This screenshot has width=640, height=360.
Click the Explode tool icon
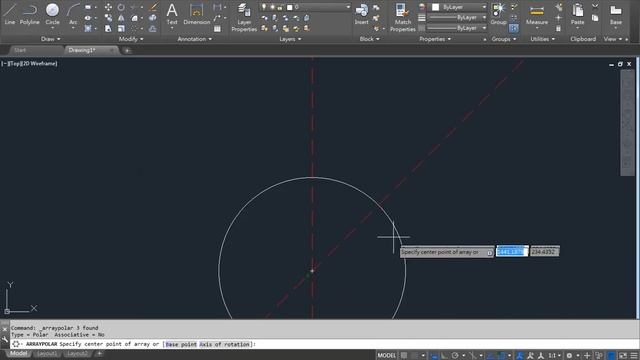tap(153, 18)
